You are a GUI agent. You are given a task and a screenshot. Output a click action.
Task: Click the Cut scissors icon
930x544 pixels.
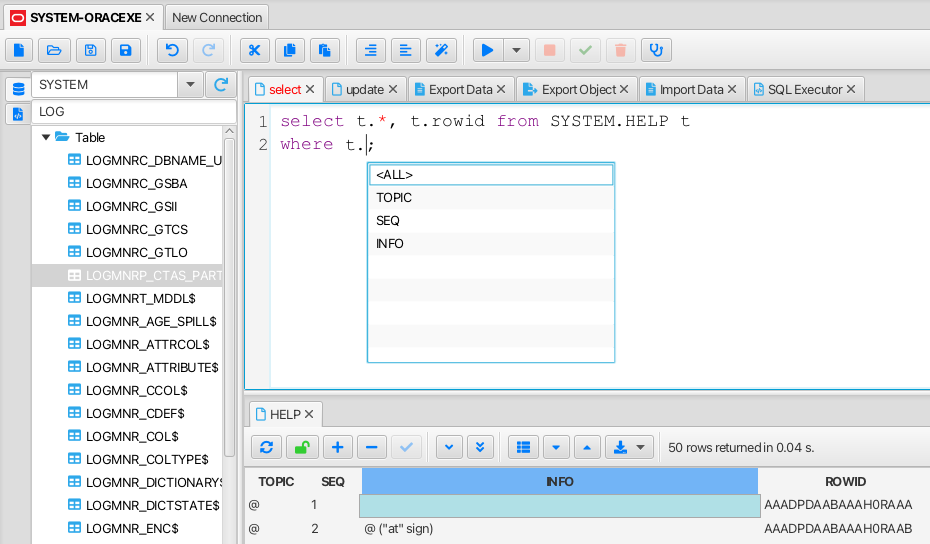(255, 50)
